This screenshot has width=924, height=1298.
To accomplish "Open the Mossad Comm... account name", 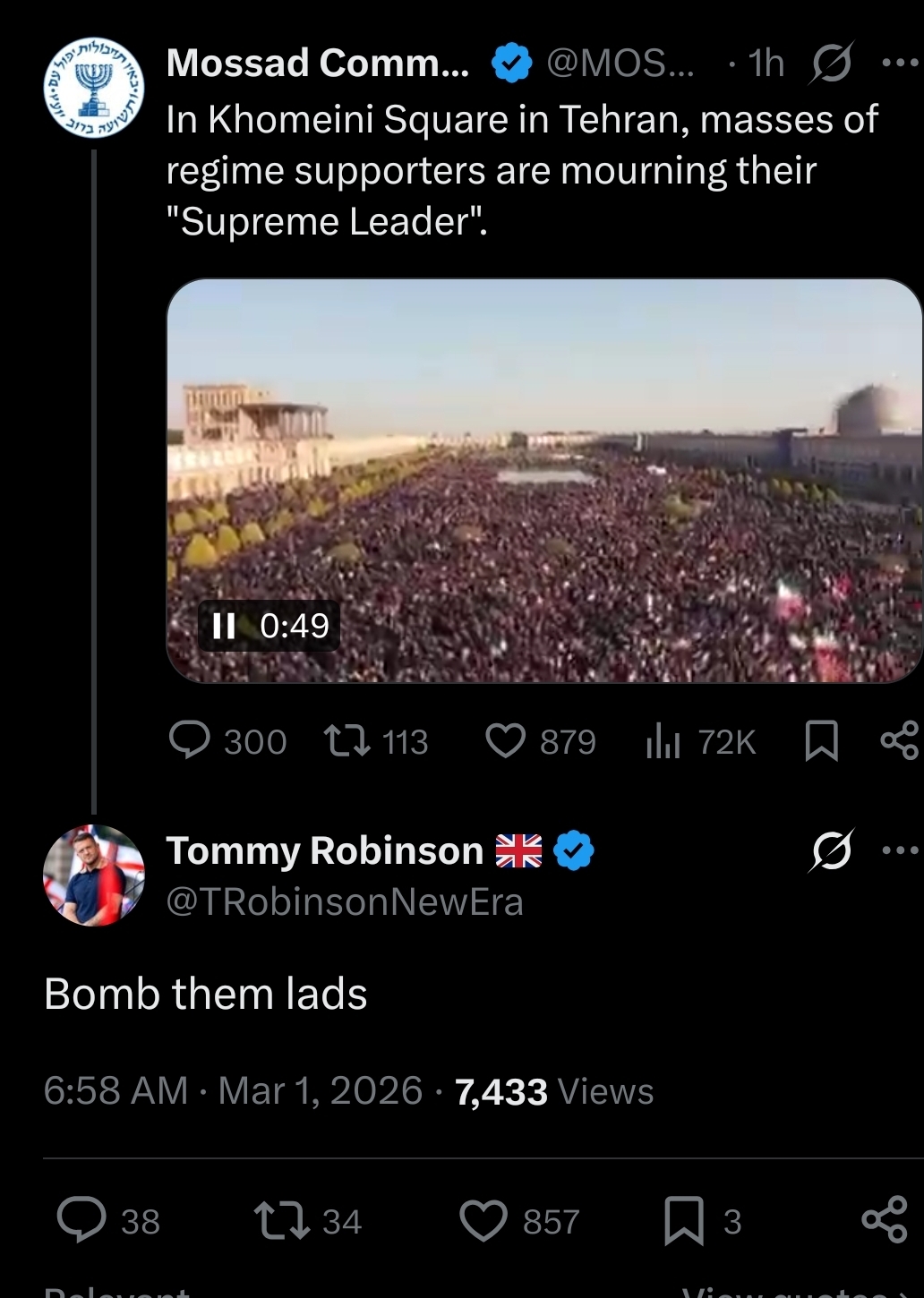I will 318,64.
